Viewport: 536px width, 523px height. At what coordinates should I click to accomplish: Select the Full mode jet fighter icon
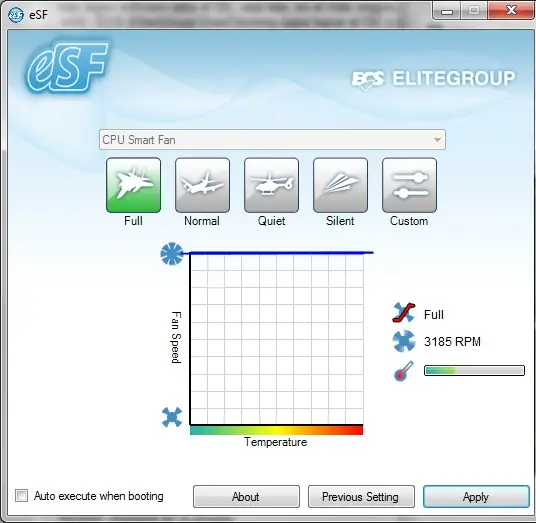133,185
